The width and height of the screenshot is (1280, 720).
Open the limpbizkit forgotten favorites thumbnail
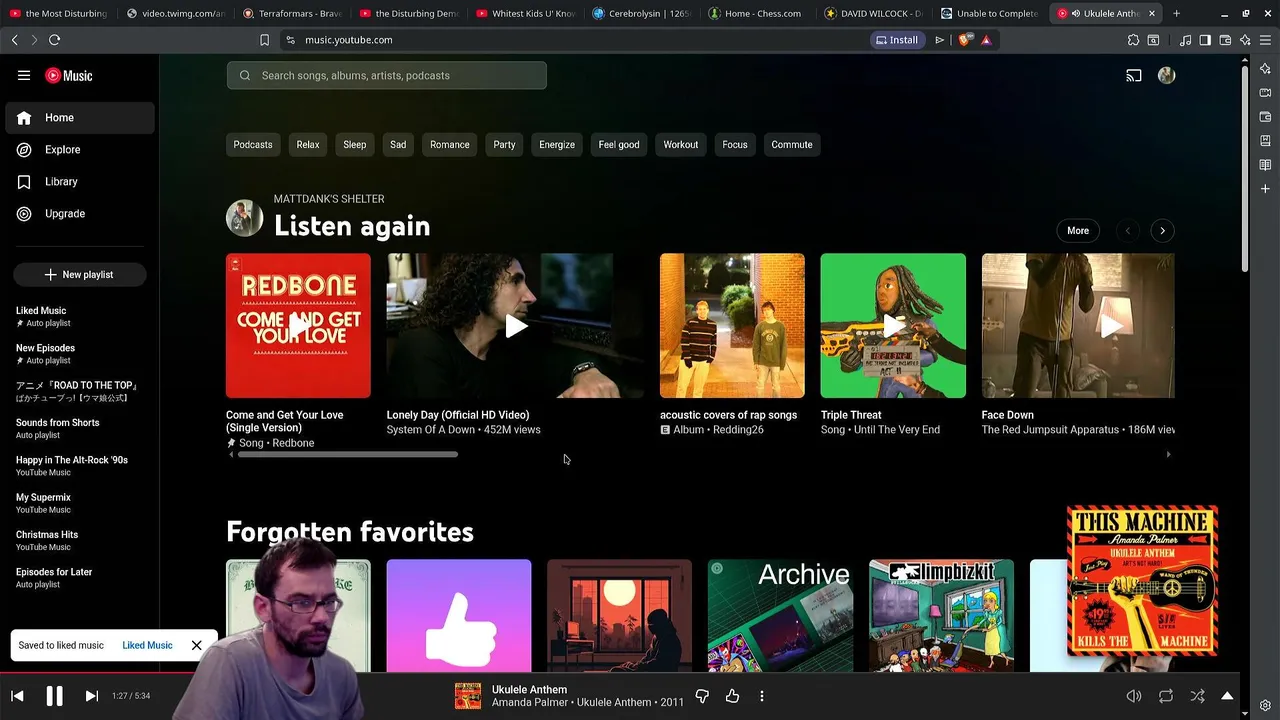pos(941,616)
